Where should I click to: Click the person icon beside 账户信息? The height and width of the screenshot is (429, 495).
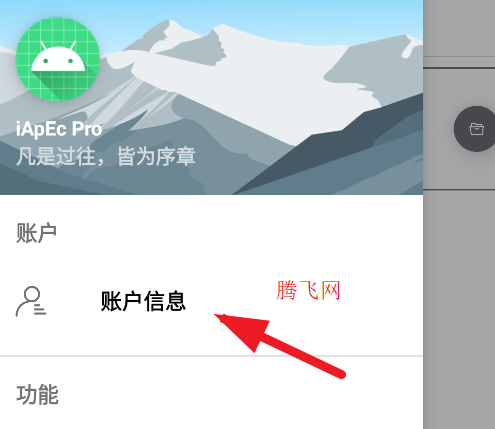point(31,301)
